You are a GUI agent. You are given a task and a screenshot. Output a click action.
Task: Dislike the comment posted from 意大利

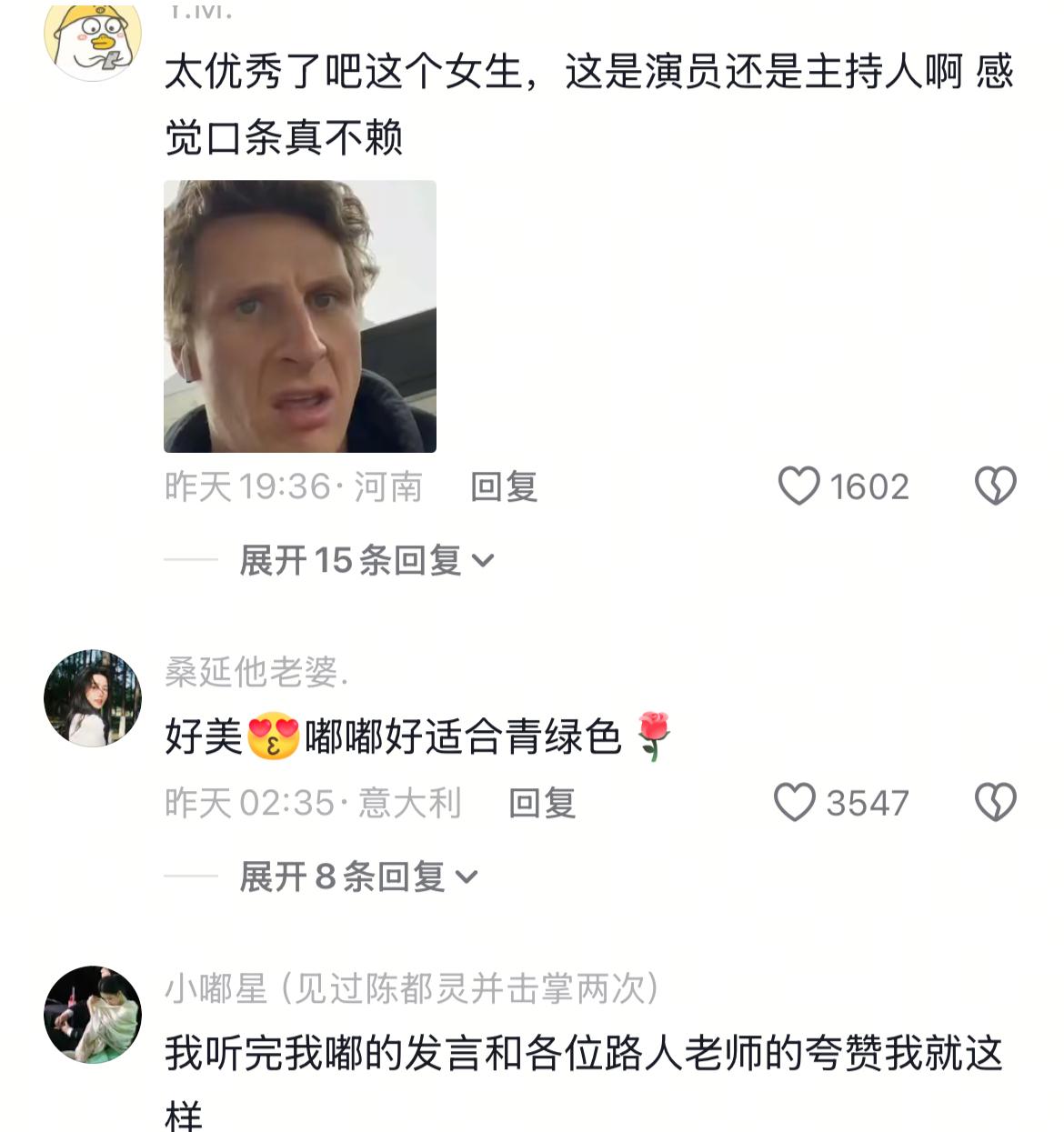click(995, 803)
